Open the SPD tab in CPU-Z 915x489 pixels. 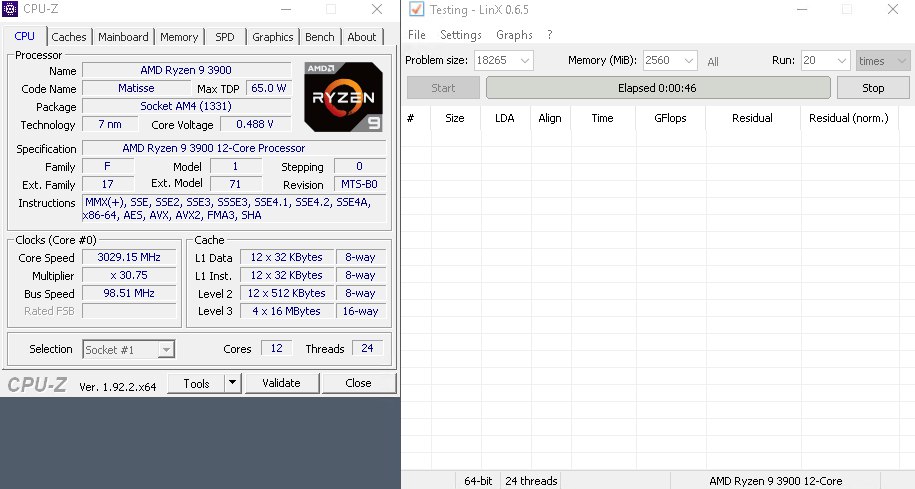click(225, 37)
